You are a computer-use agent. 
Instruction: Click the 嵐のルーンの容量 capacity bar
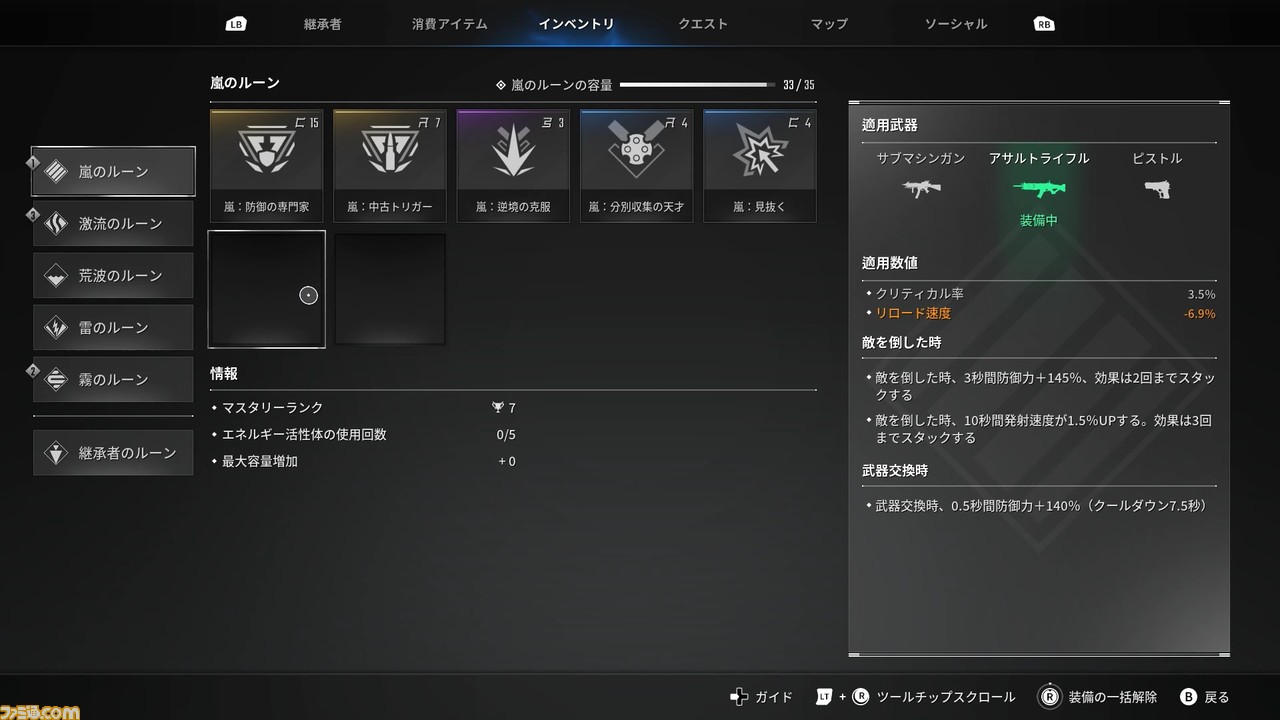tap(697, 85)
